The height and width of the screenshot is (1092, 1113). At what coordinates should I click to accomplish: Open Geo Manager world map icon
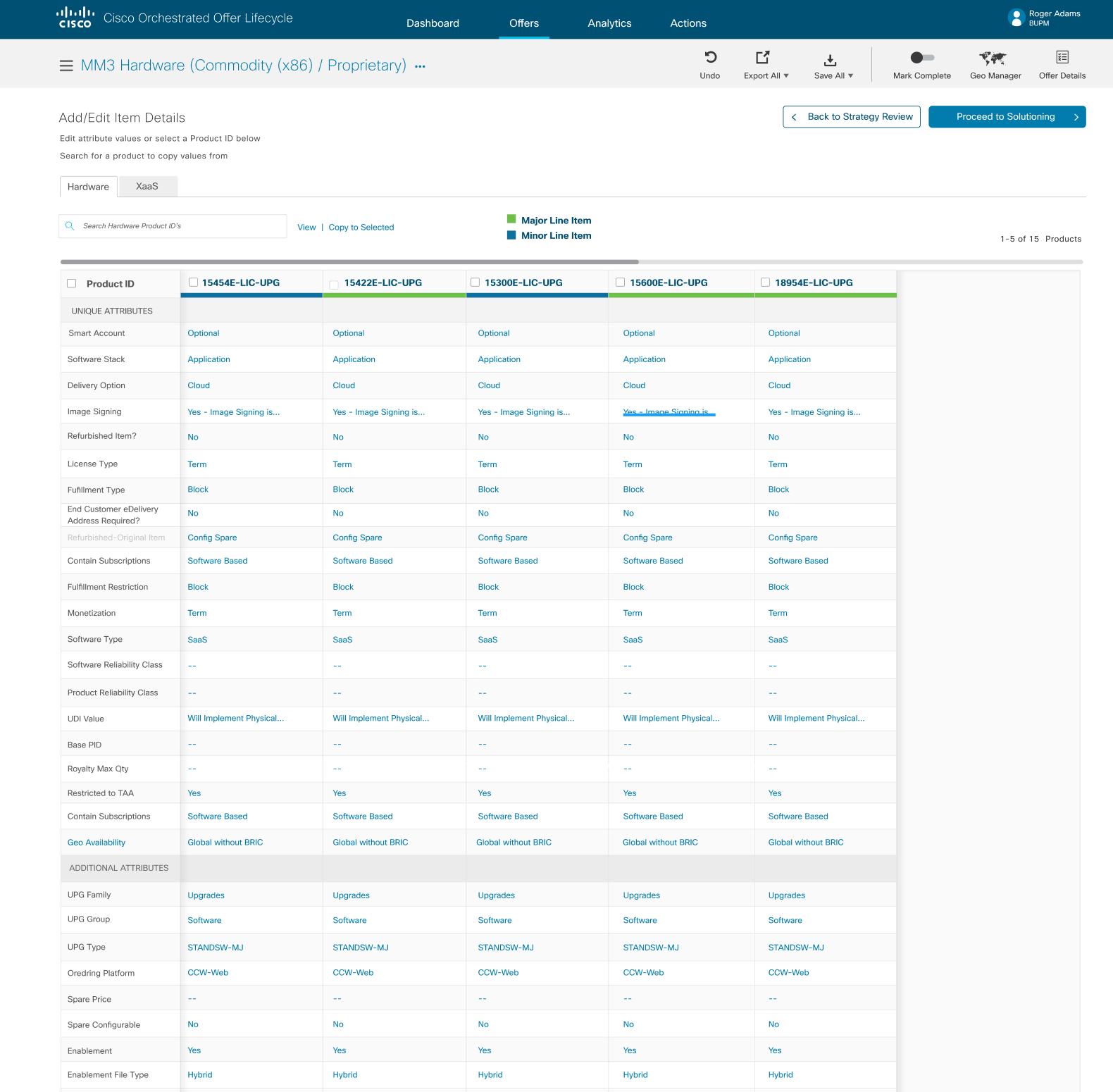[993, 58]
